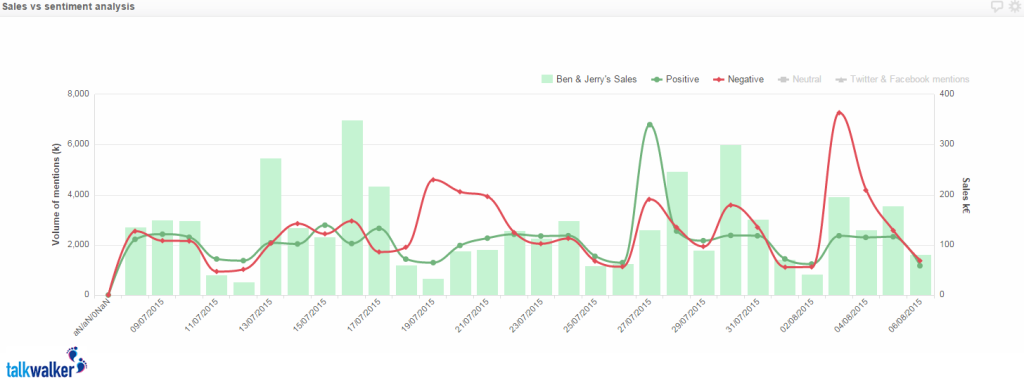Screen dimensions: 1024x383
Task: Select the sales bar at 13/07/2015
Action: click(270, 227)
